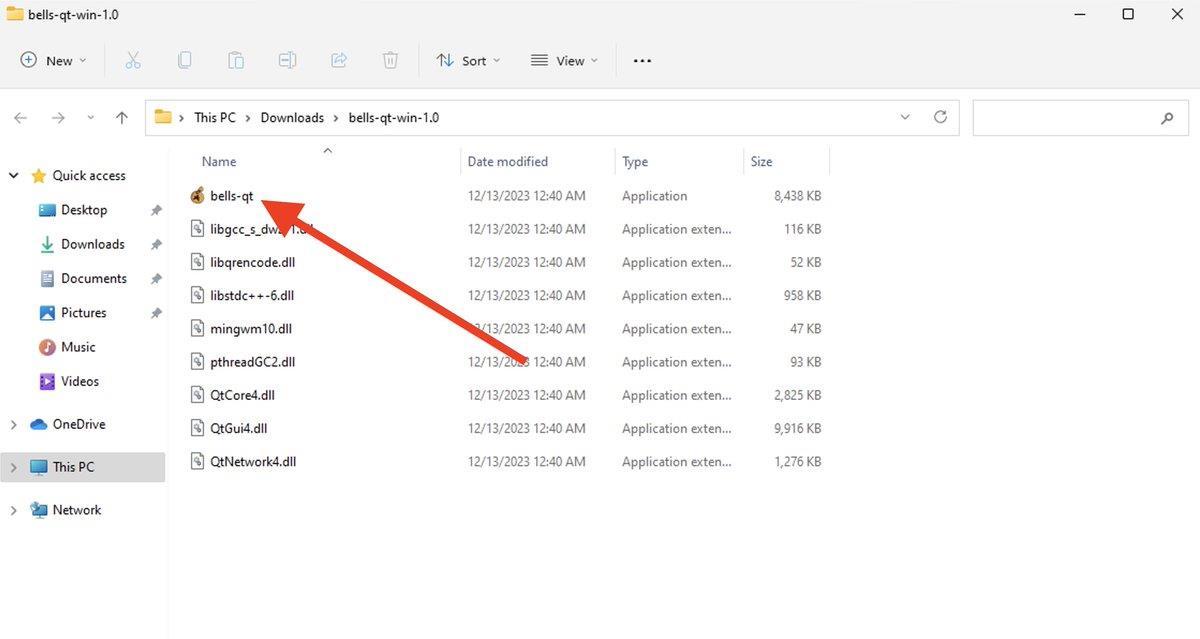Click the search box field

[1065, 118]
